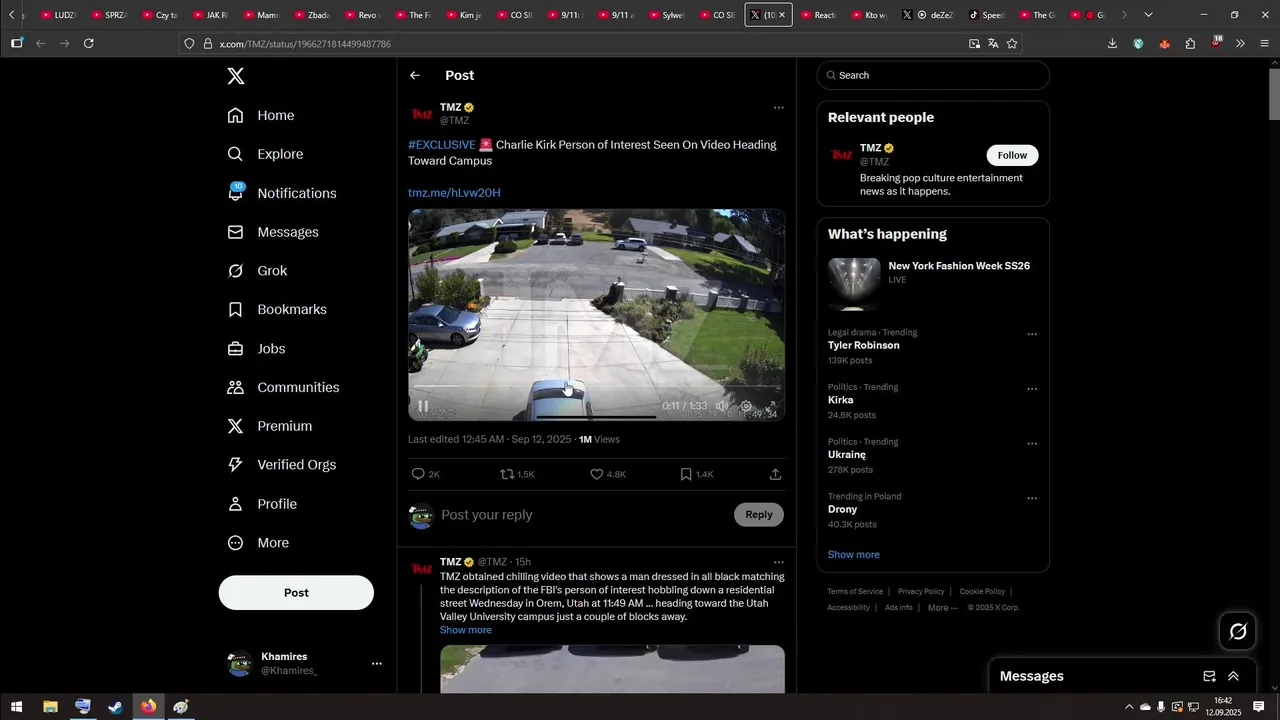Open the floating Grok button

(x=1238, y=632)
